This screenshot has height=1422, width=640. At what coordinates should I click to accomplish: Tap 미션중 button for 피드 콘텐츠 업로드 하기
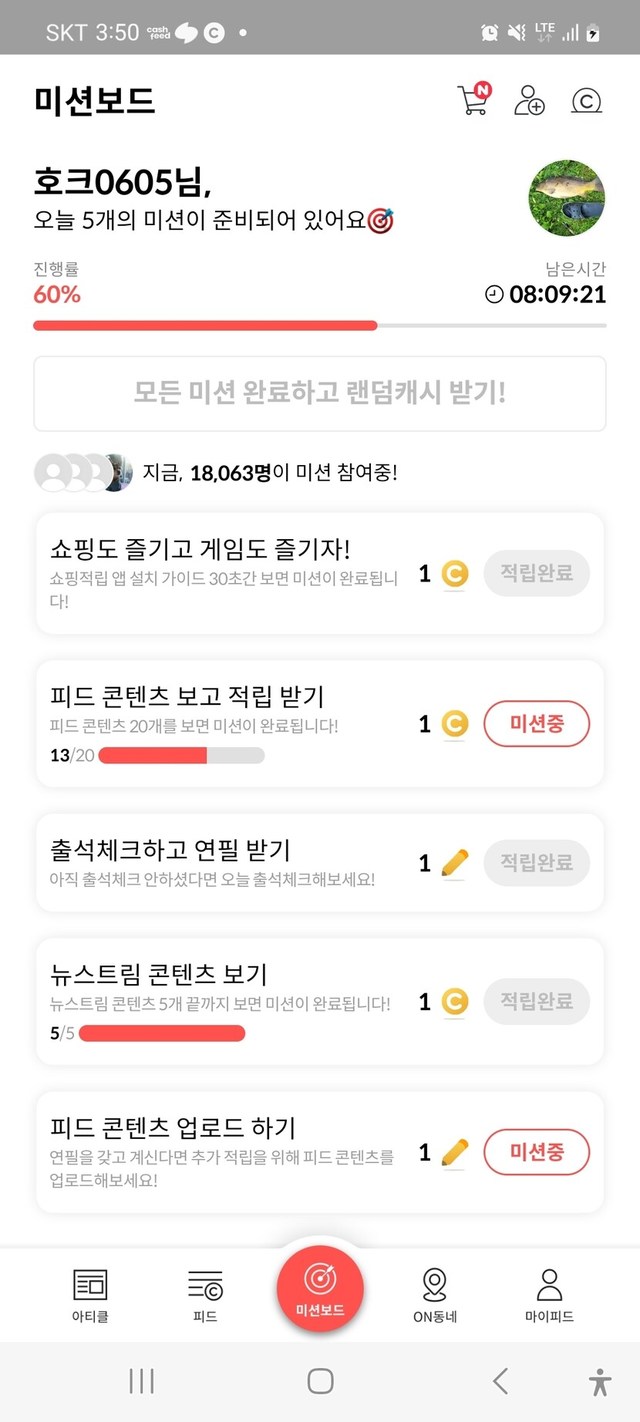pos(536,1153)
